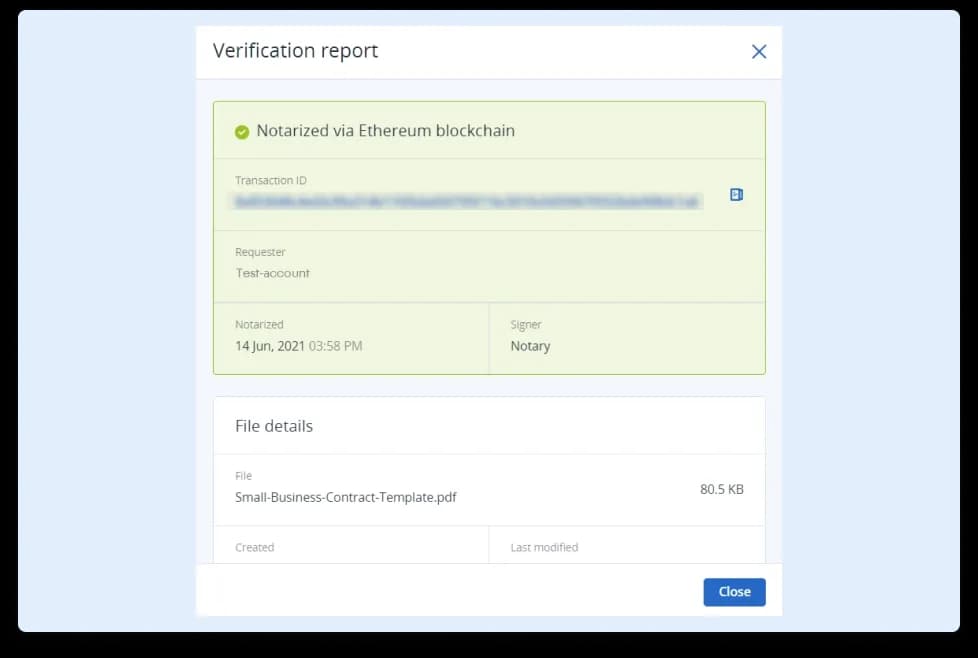Screen dimensions: 978x658
Task: Click the Verification report title
Action: 294,51
